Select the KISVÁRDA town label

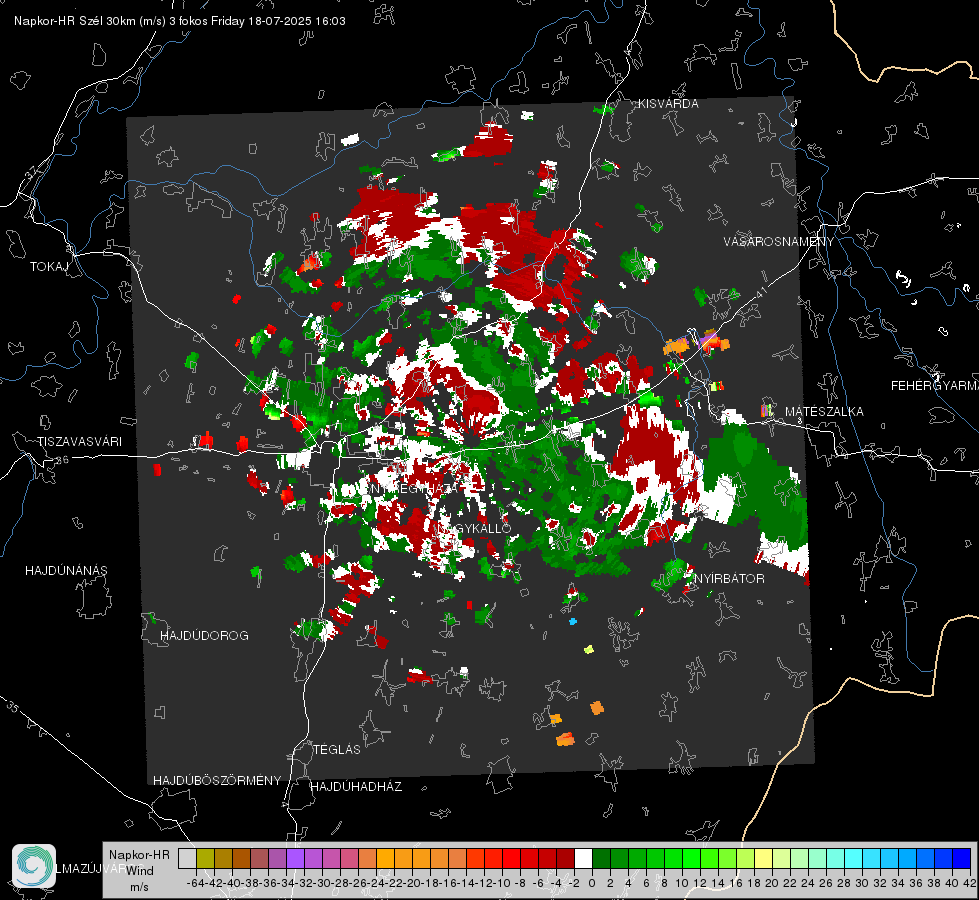[668, 104]
